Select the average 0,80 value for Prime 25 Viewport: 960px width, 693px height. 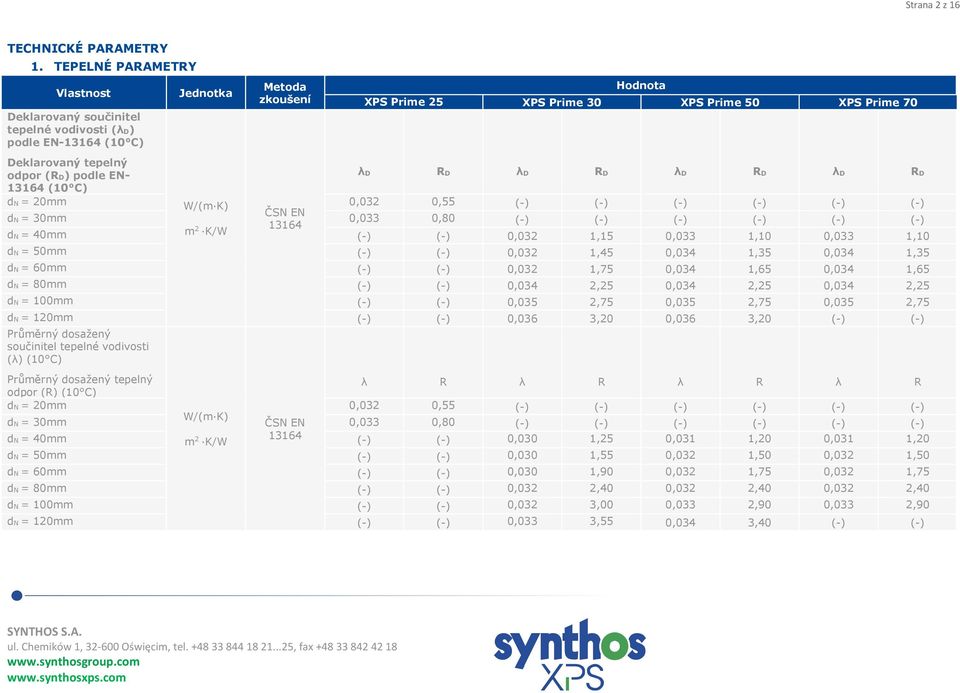(443, 422)
